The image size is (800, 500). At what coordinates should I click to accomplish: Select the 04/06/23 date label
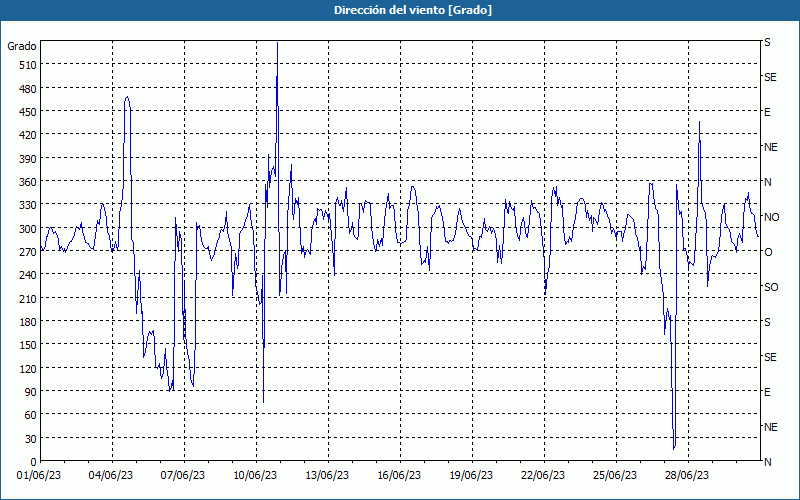[111, 476]
